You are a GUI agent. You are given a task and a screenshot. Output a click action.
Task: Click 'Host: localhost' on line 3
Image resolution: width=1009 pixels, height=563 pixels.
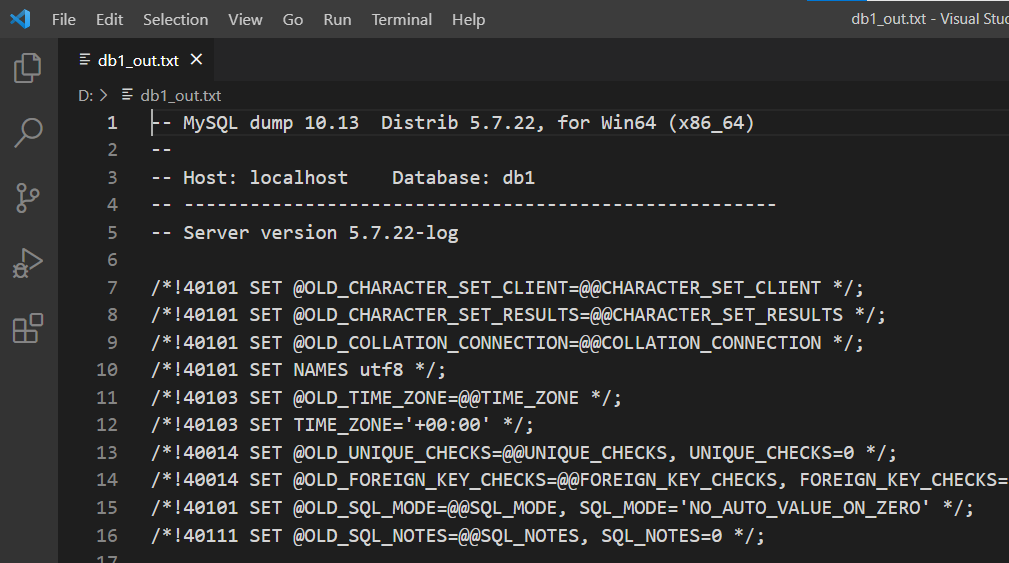(x=265, y=178)
